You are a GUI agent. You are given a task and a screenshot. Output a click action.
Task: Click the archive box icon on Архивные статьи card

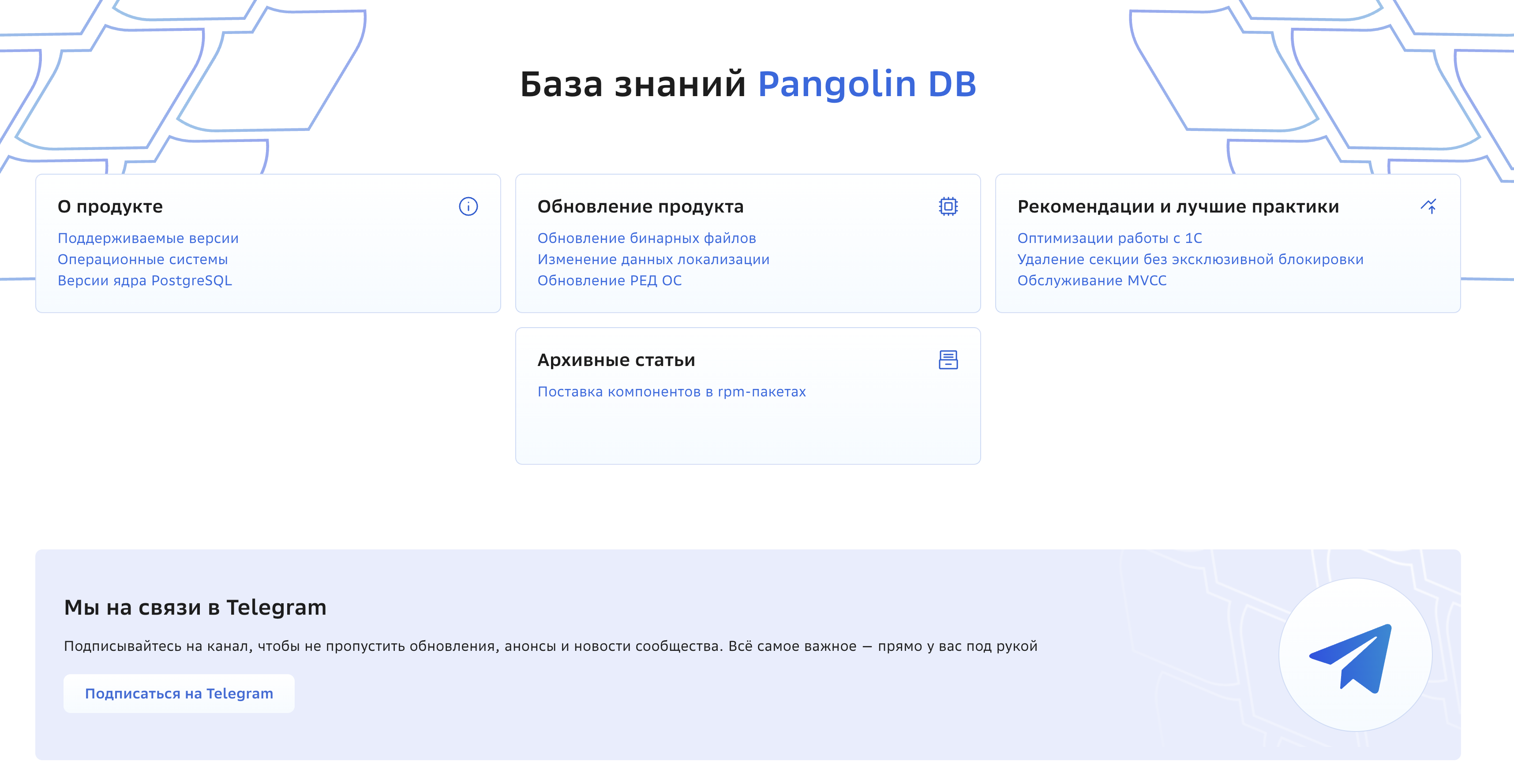point(948,359)
